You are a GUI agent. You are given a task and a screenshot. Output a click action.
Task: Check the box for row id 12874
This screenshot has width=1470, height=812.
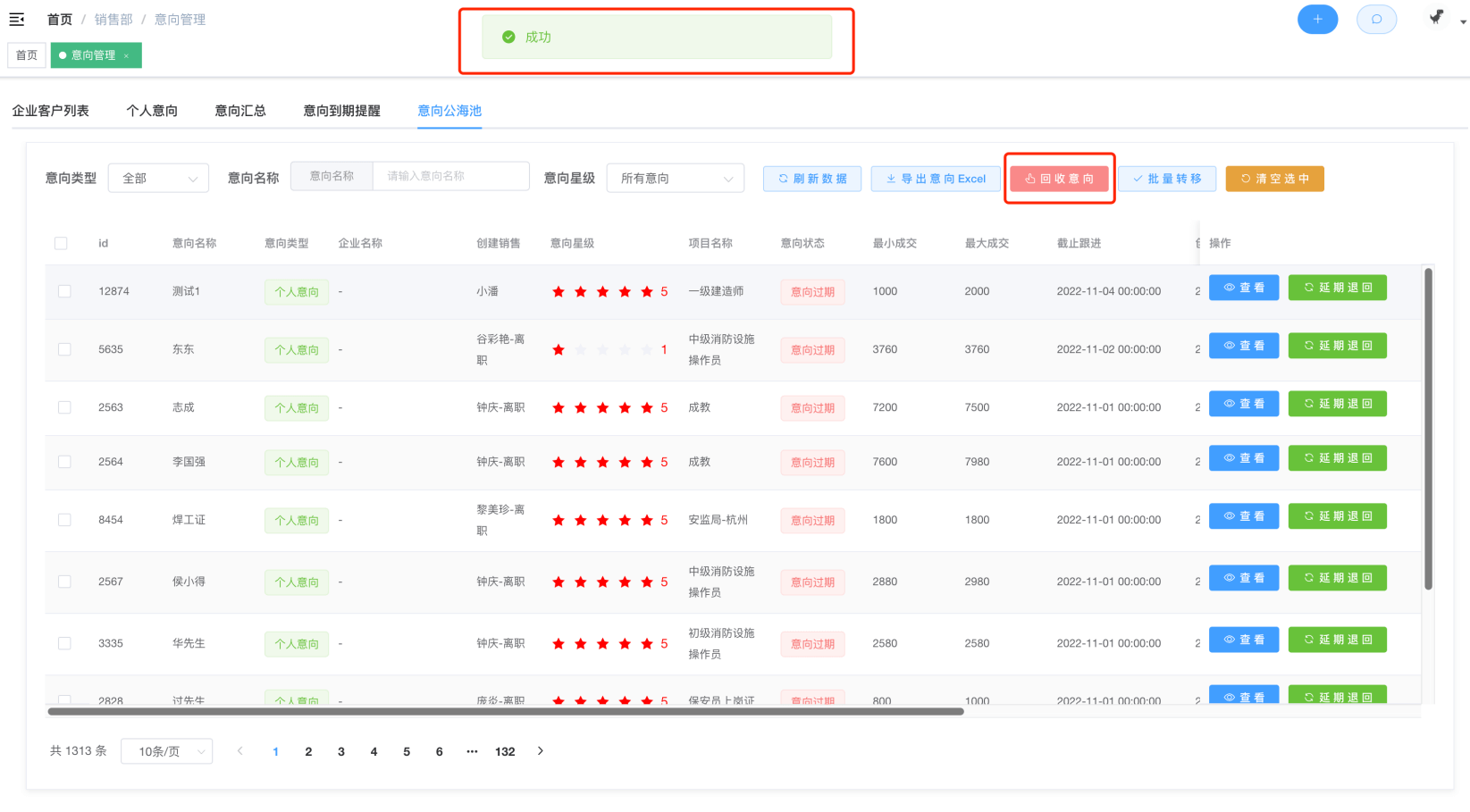64,291
